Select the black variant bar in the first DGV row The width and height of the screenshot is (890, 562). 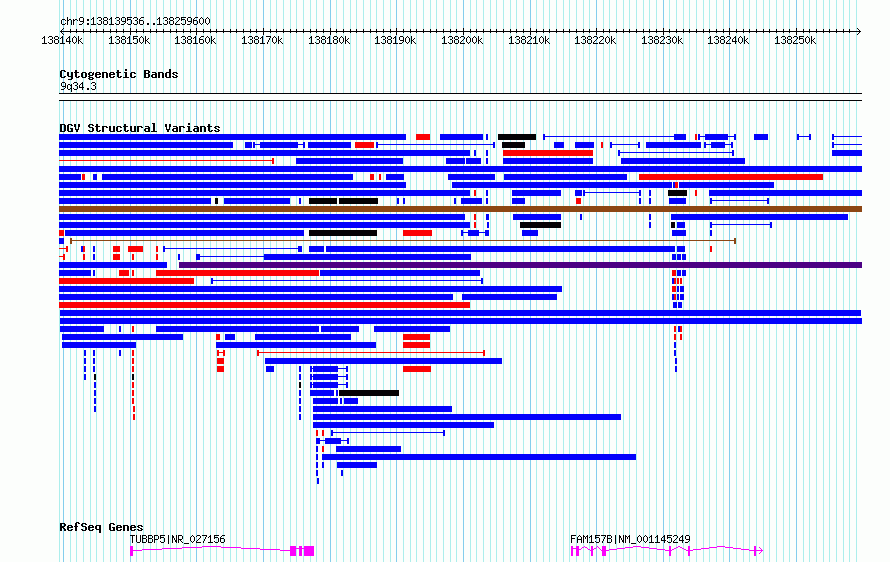(x=517, y=137)
